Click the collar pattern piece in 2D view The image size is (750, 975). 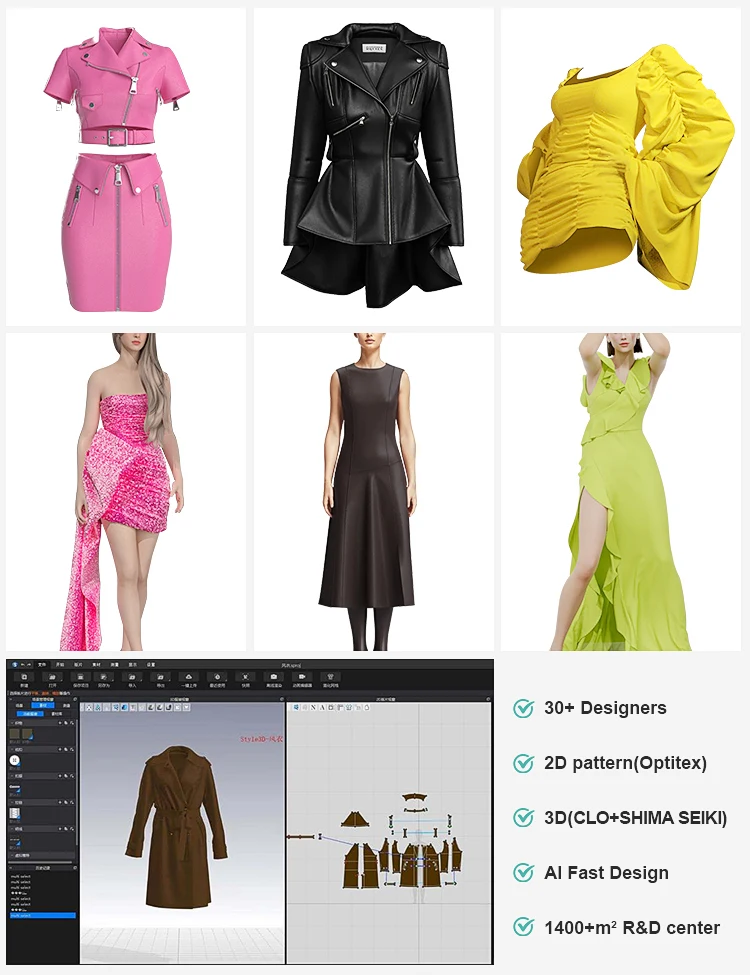click(413, 797)
